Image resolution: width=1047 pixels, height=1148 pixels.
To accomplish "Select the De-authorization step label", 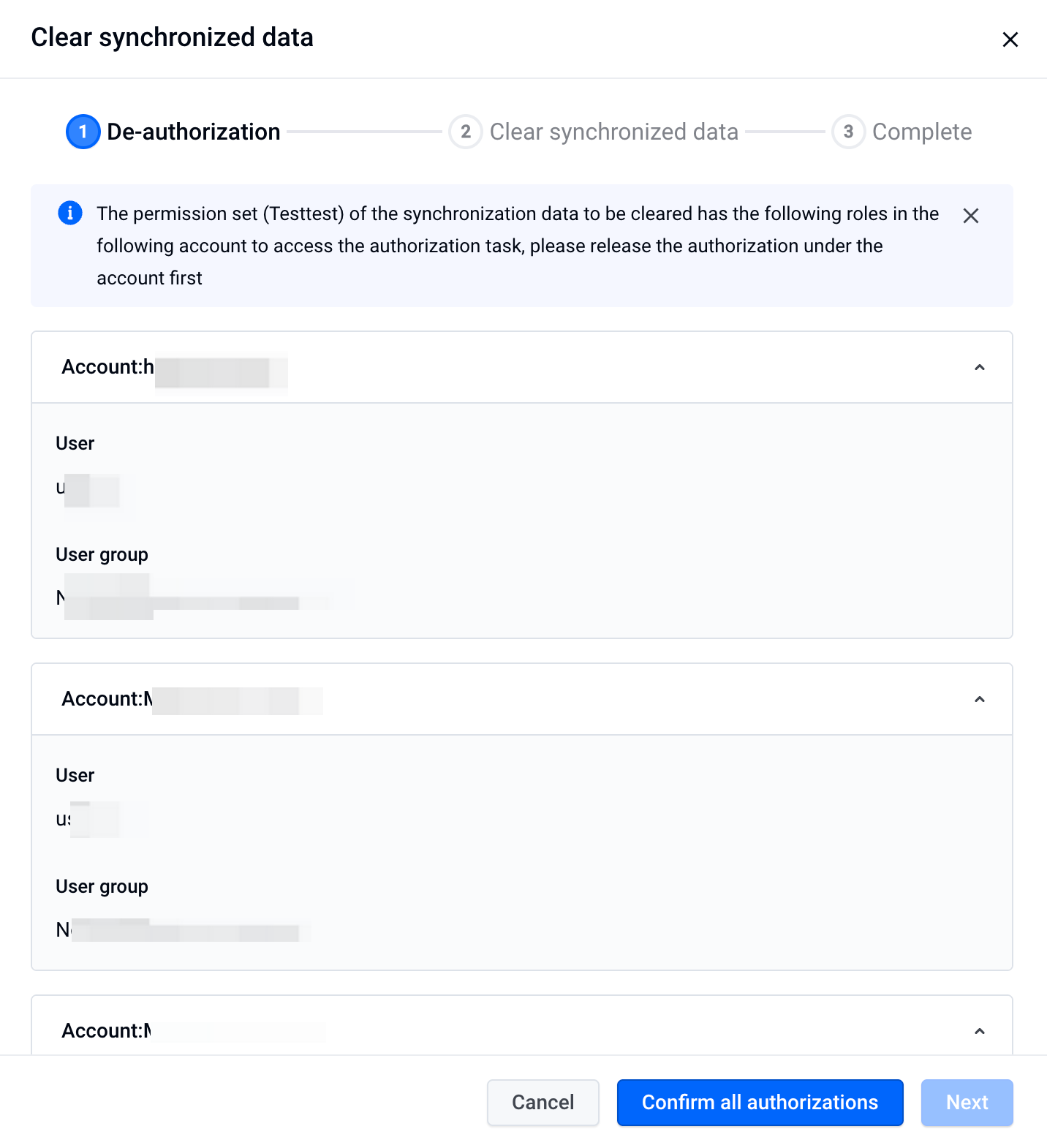I will [194, 132].
